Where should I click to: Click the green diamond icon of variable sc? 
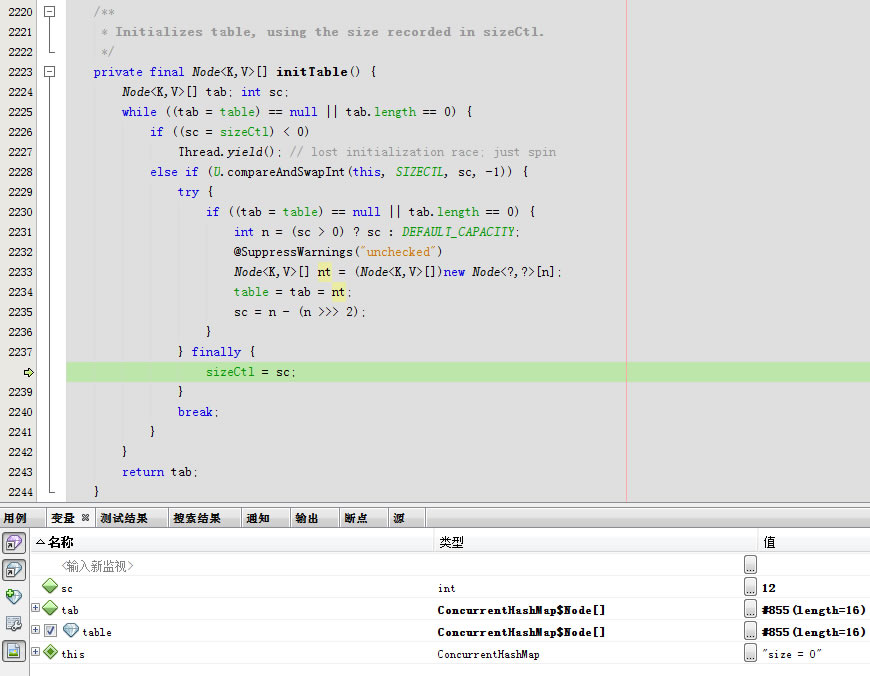point(50,586)
